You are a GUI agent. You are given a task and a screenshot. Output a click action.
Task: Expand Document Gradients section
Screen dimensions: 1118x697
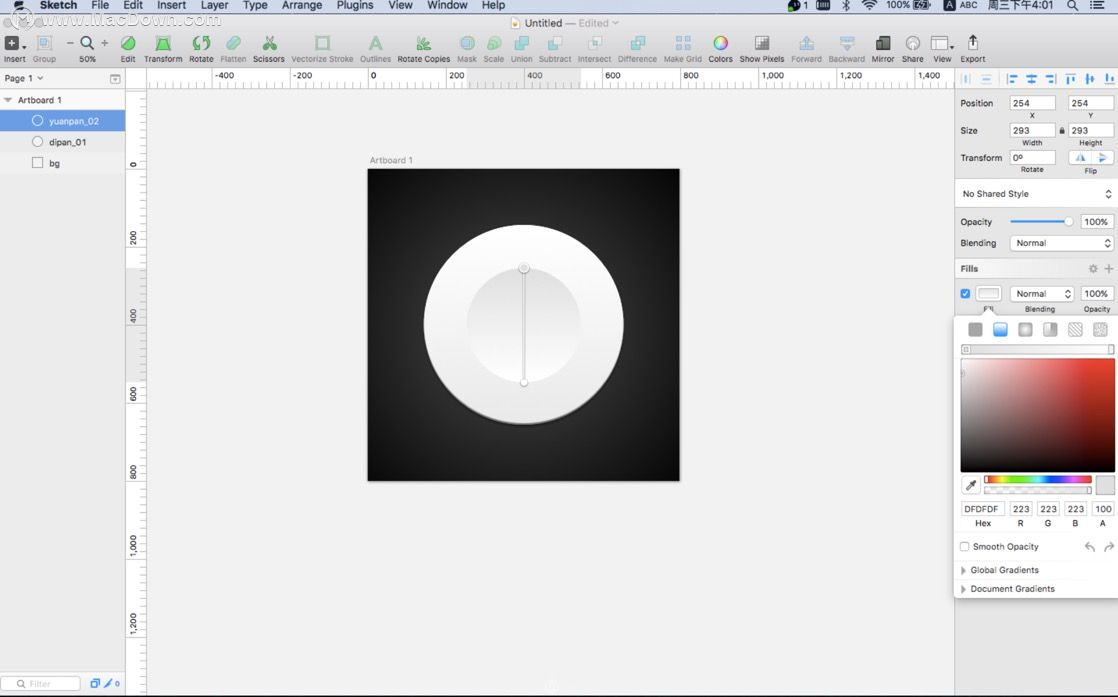coord(963,589)
